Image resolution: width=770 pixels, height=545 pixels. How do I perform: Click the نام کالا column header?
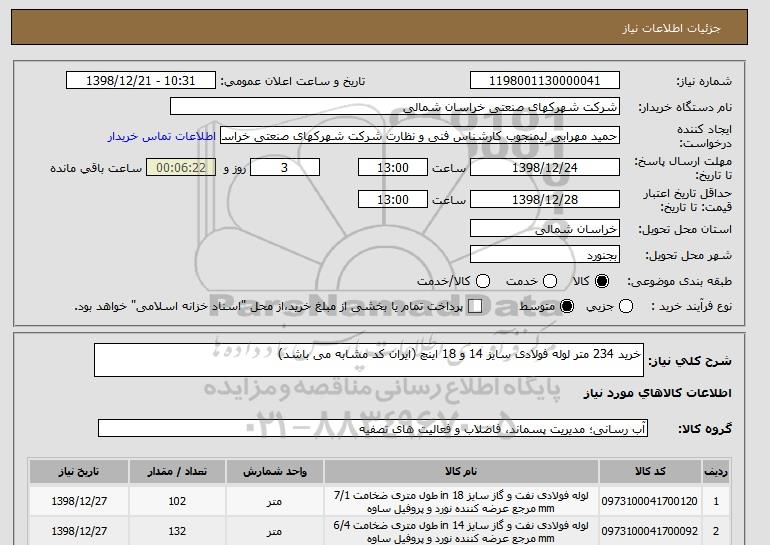click(x=461, y=471)
